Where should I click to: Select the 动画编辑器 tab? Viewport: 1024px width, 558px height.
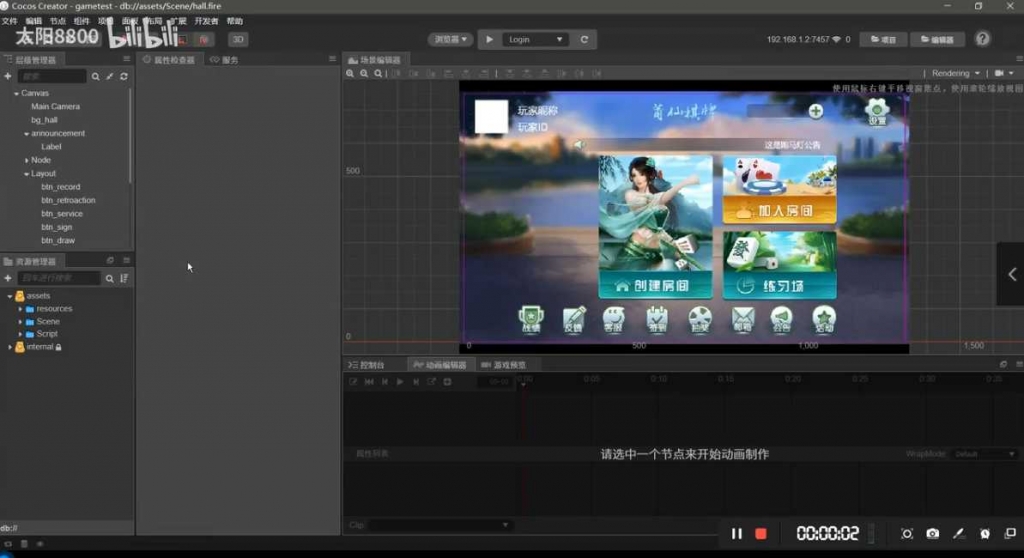(440, 365)
